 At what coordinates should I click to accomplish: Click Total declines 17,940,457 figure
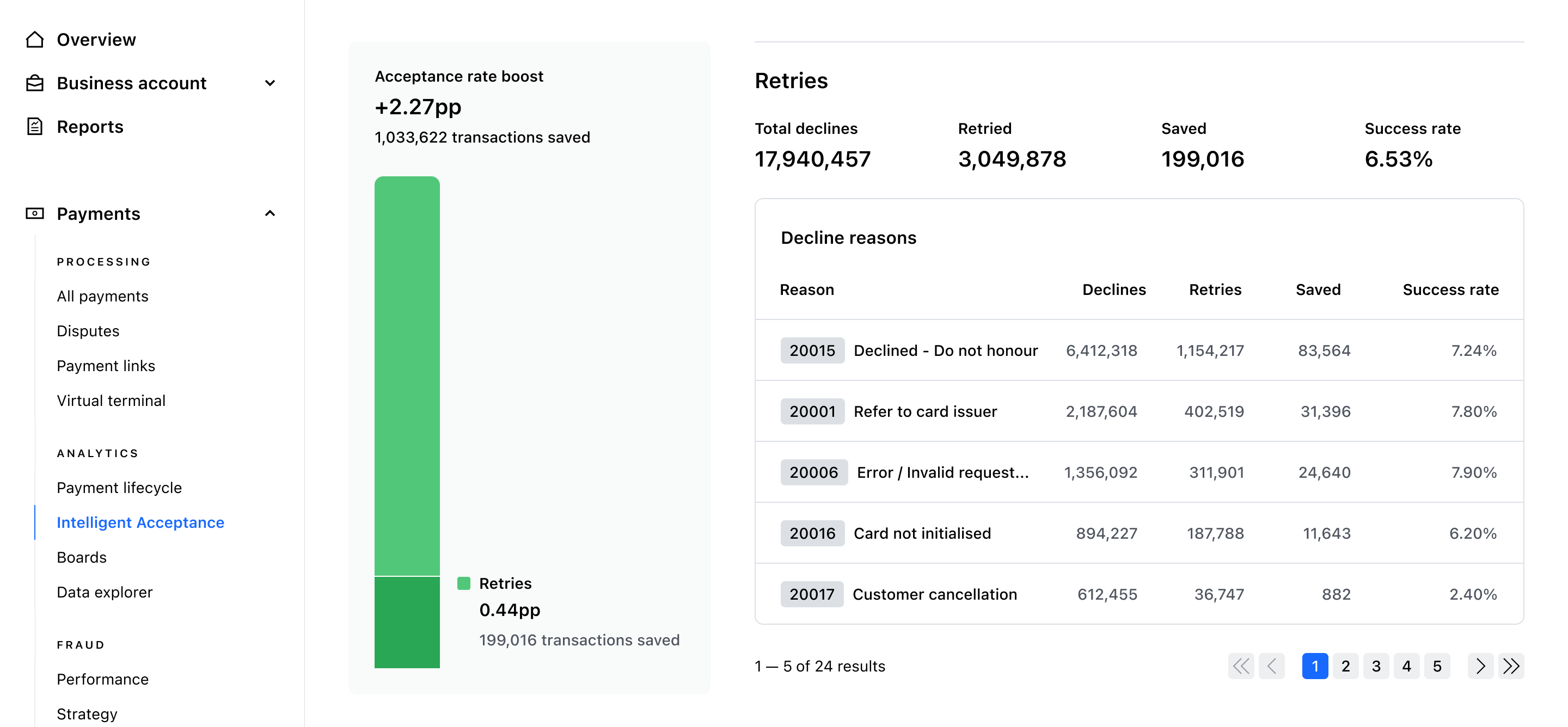(x=813, y=159)
